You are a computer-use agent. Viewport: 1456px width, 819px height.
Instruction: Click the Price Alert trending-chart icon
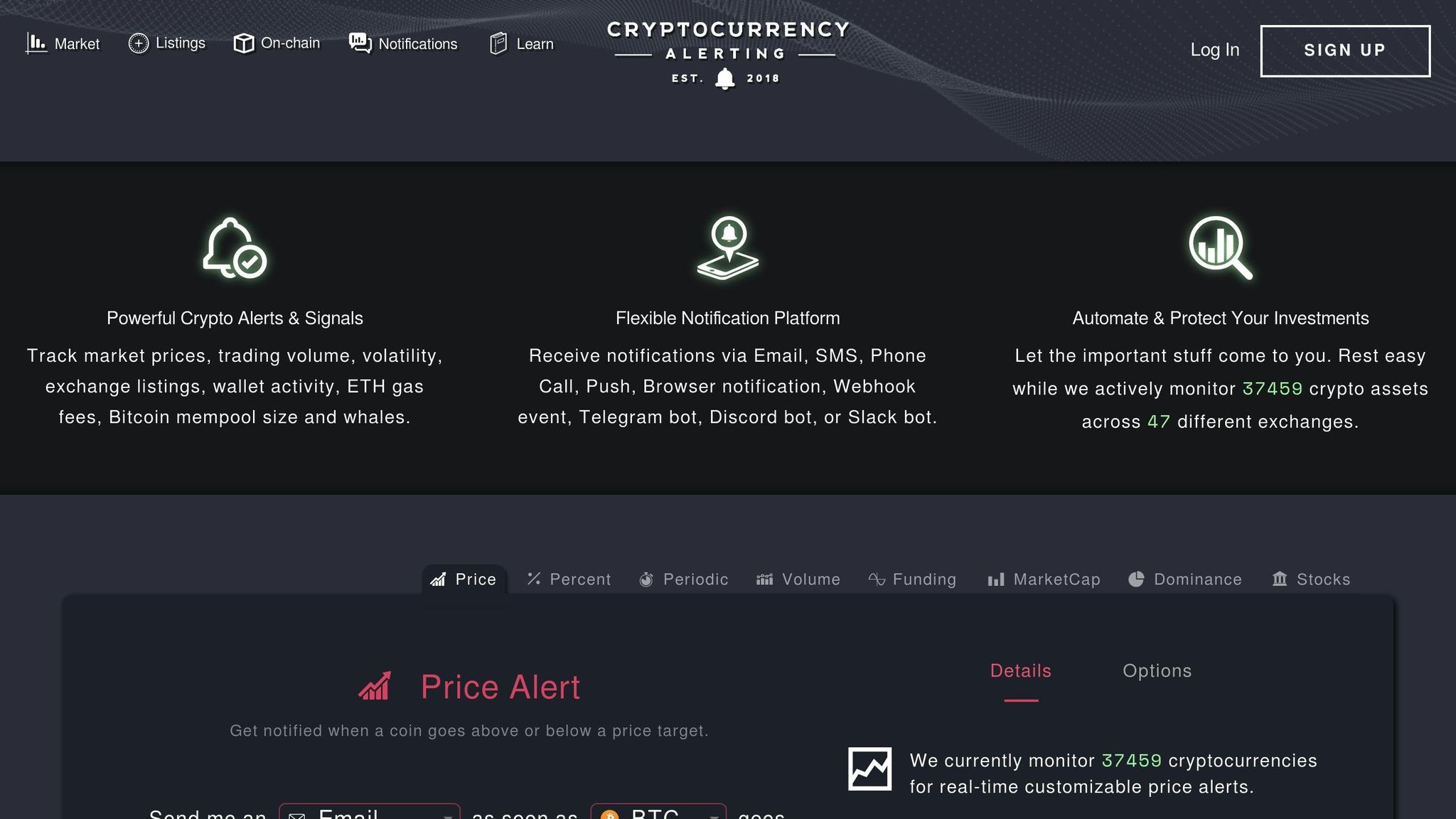pos(374,686)
